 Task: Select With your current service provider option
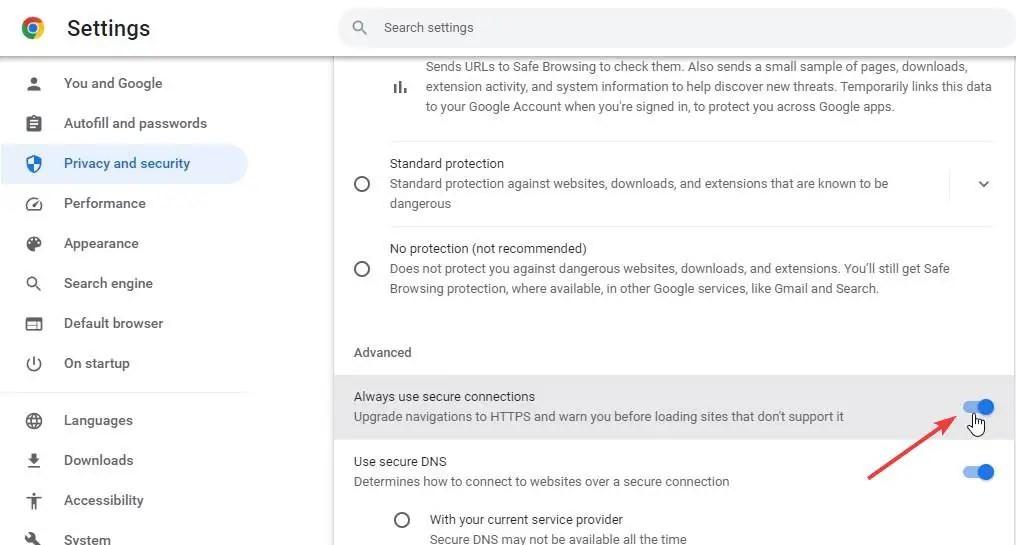pyautogui.click(x=402, y=520)
